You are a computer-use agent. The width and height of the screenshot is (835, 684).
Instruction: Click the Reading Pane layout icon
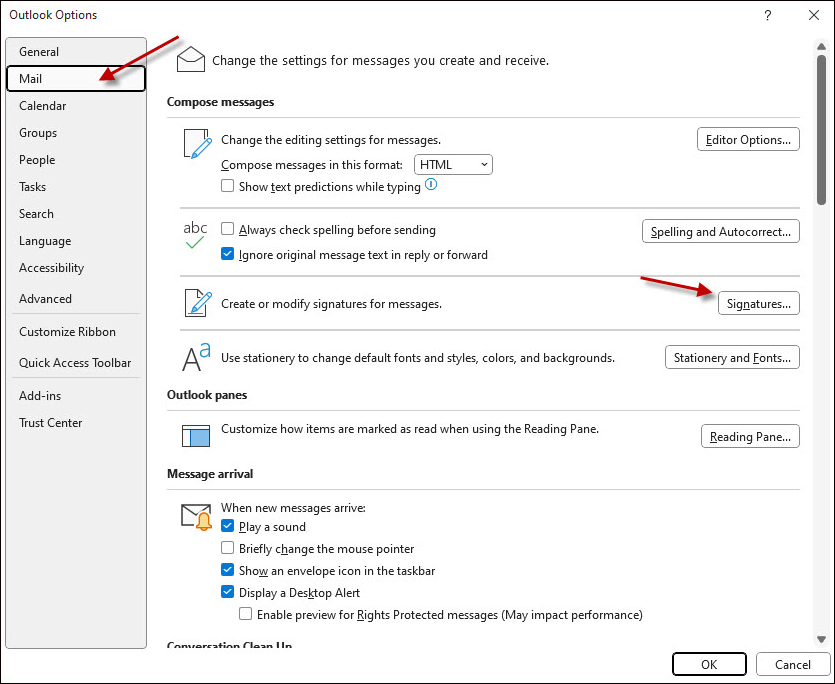point(196,436)
